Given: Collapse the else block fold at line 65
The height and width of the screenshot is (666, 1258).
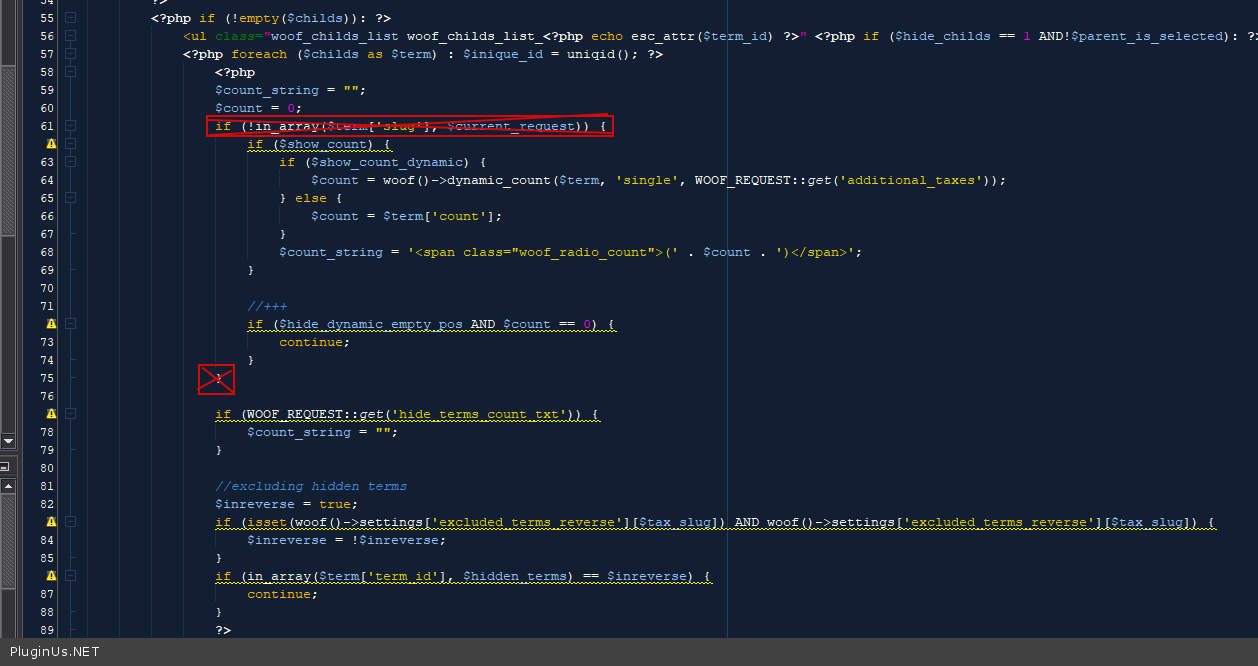Looking at the screenshot, I should (70, 198).
